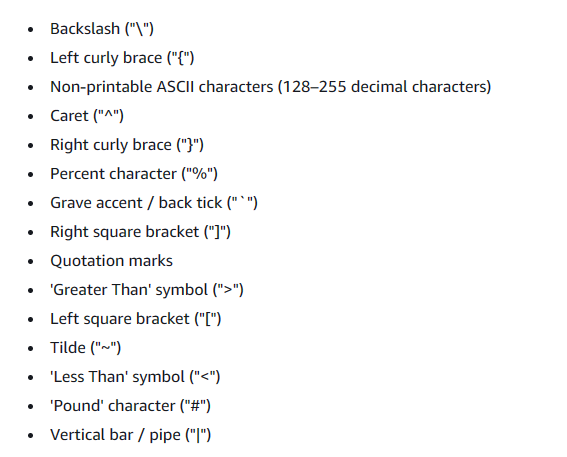Click the Backslash list item text

[x=102, y=29]
